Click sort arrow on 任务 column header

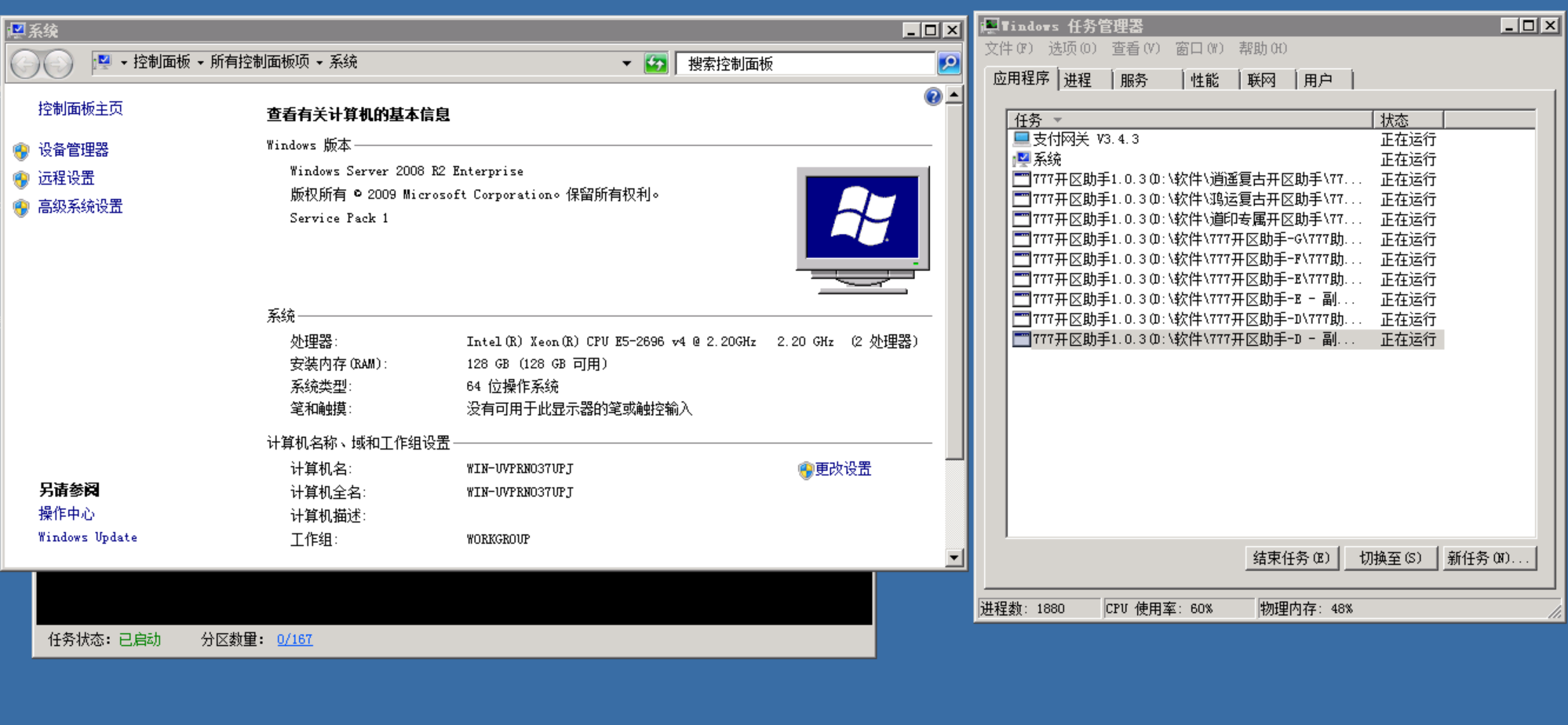(x=1057, y=120)
